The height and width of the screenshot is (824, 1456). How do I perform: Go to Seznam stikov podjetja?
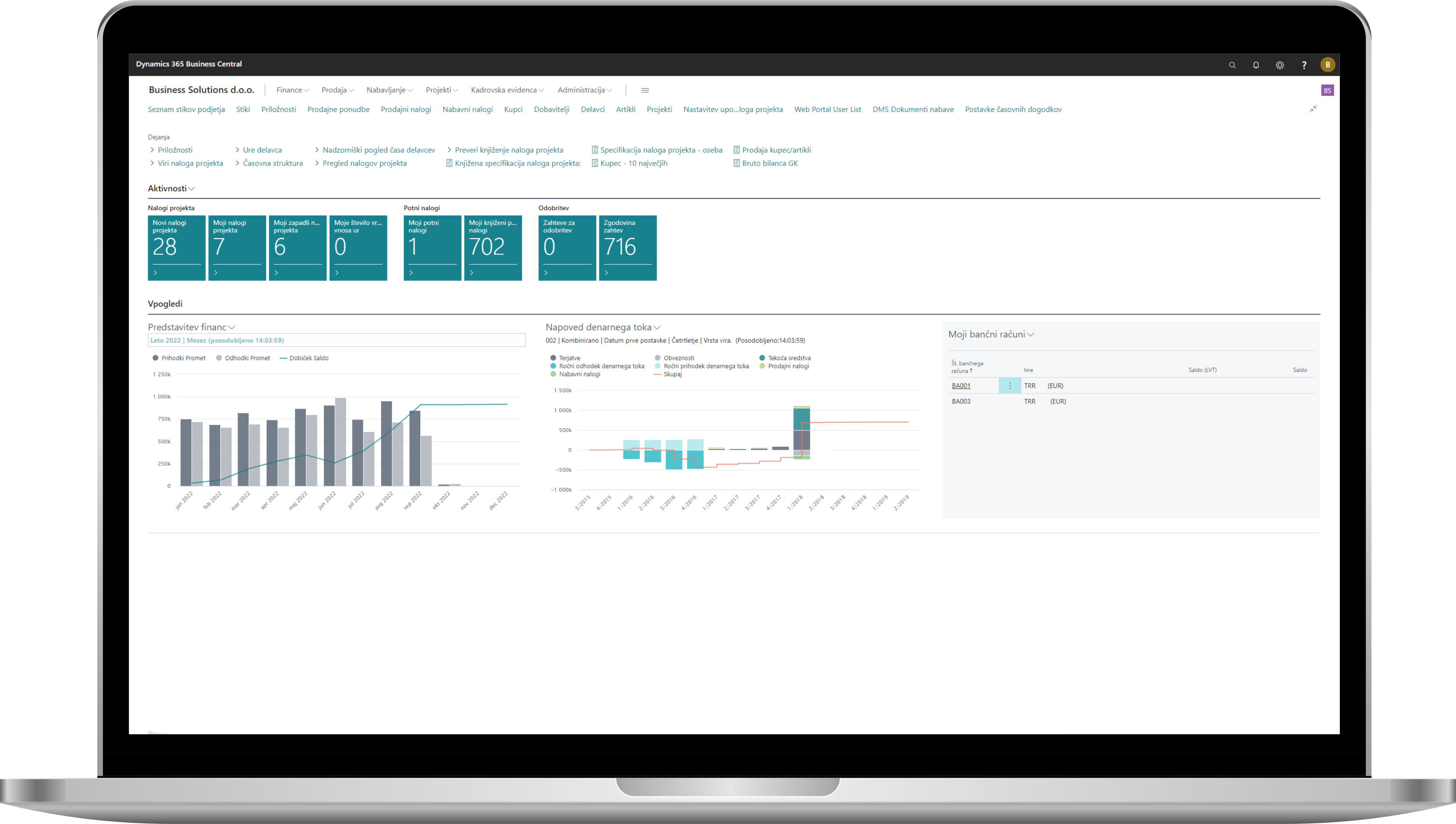[x=186, y=109]
